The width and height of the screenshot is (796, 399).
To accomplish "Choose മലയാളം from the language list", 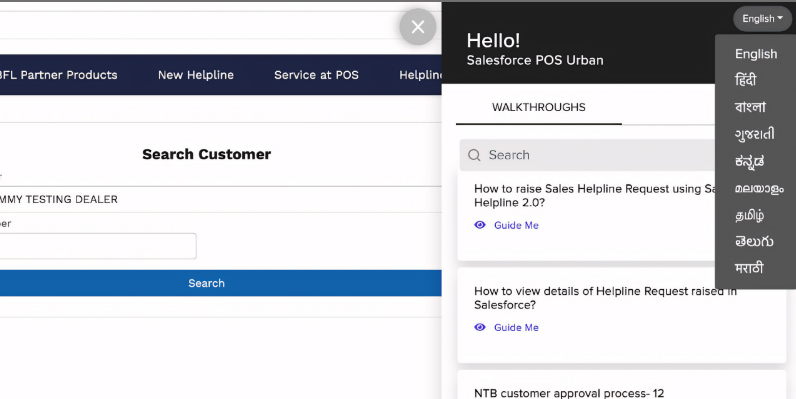I will click(759, 188).
